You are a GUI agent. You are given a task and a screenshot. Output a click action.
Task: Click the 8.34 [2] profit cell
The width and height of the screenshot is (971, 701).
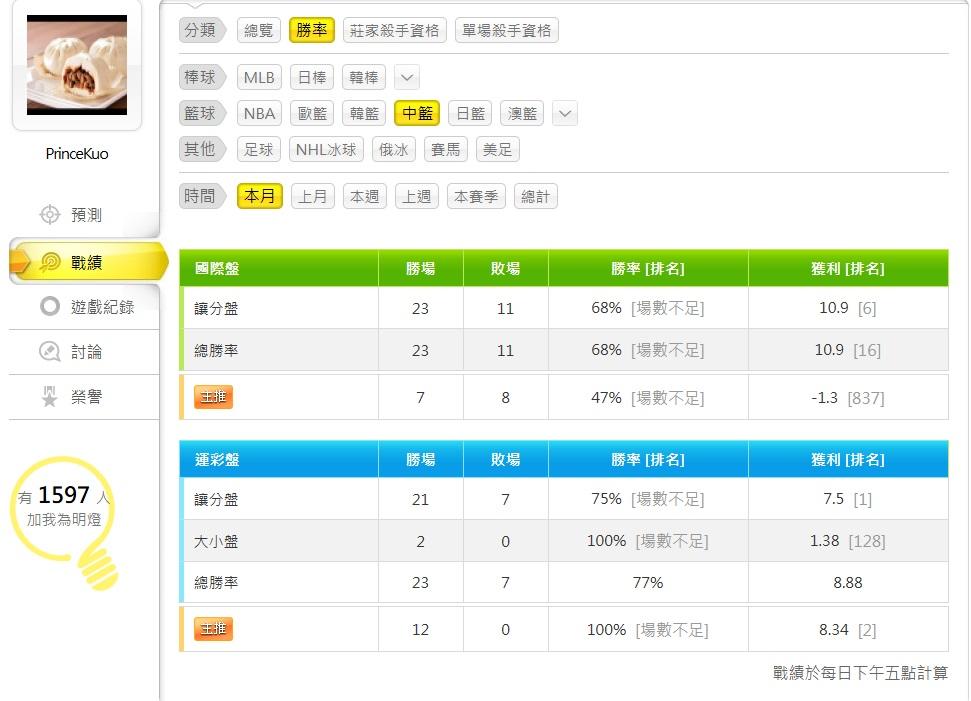tap(848, 630)
